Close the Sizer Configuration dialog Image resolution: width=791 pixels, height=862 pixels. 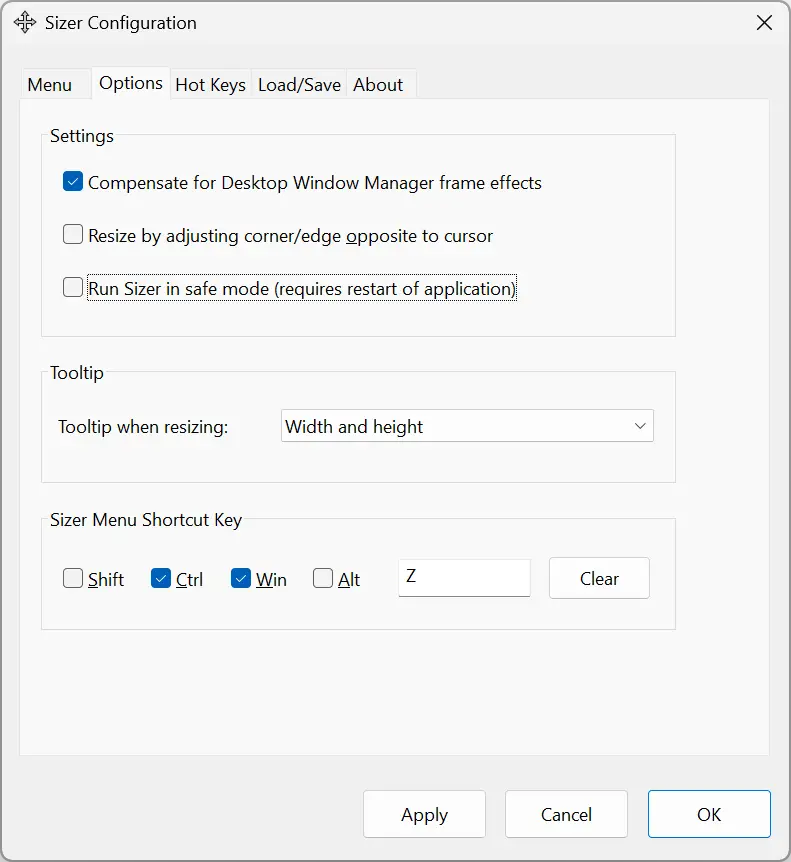click(764, 23)
